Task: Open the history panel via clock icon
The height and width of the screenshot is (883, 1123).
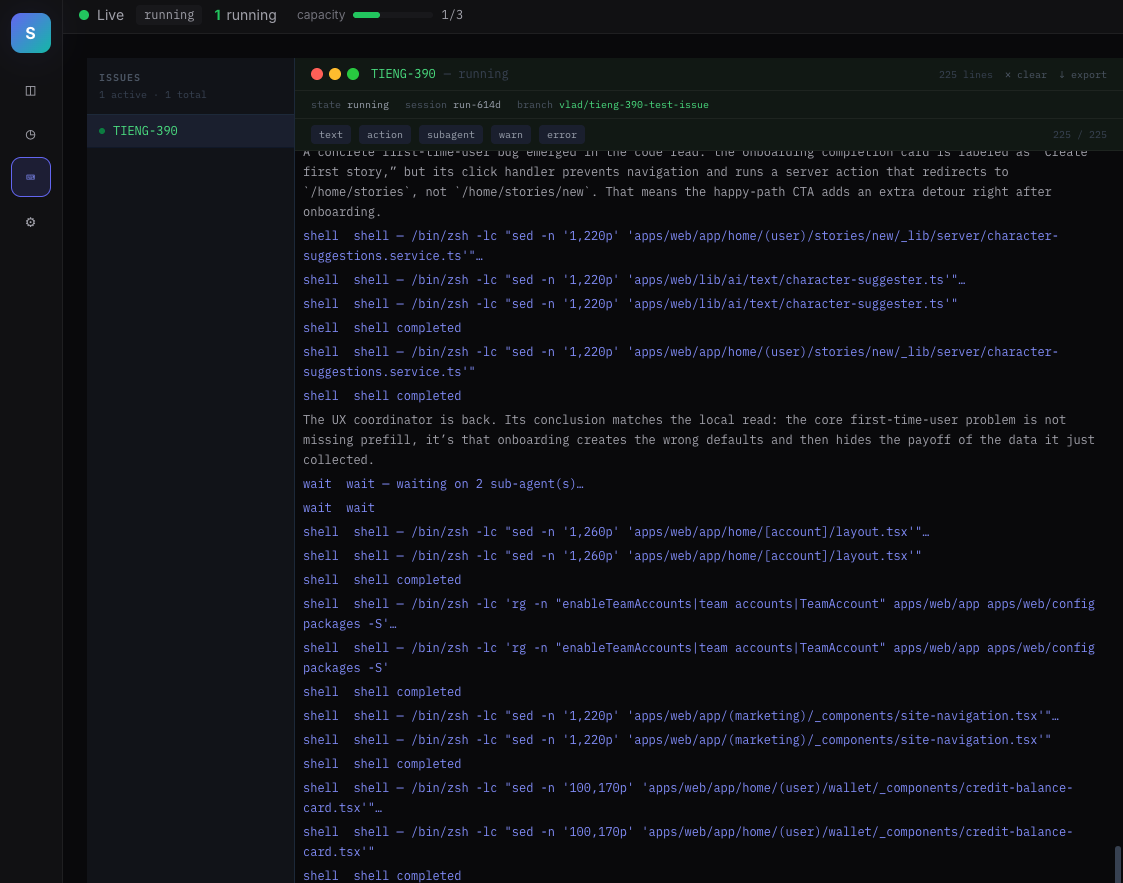Action: tap(30, 133)
